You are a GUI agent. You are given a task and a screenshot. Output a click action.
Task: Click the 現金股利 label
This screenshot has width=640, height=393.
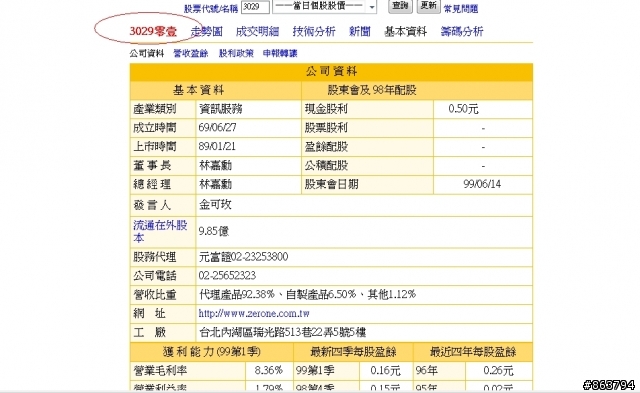click(x=326, y=109)
